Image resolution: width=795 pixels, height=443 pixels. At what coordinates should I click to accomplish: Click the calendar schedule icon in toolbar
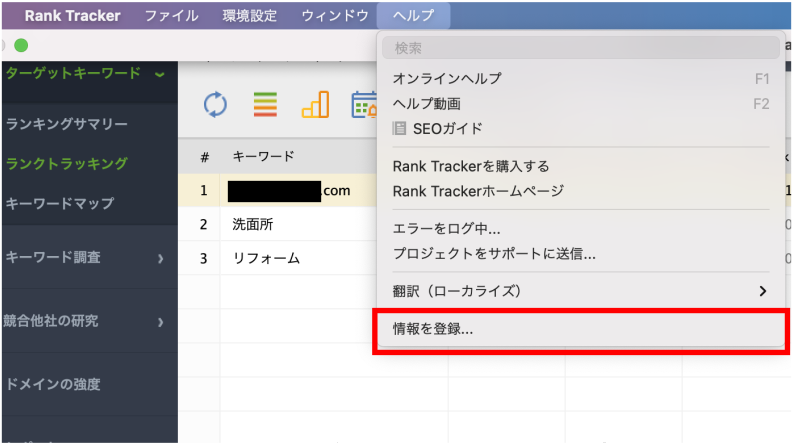[x=364, y=104]
